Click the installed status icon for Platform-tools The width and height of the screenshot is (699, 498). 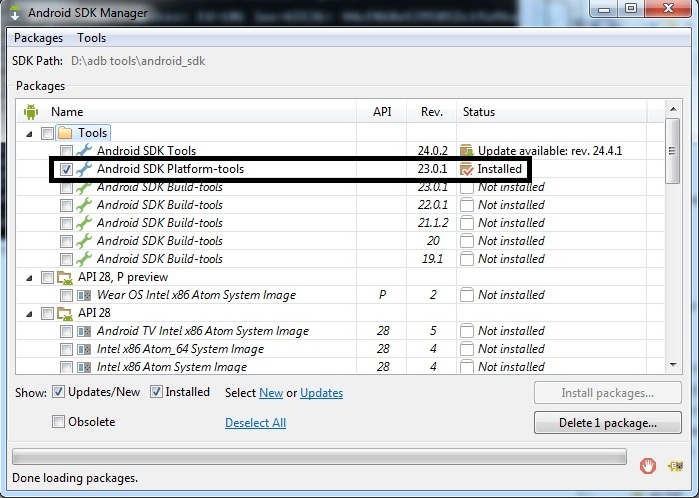466,169
